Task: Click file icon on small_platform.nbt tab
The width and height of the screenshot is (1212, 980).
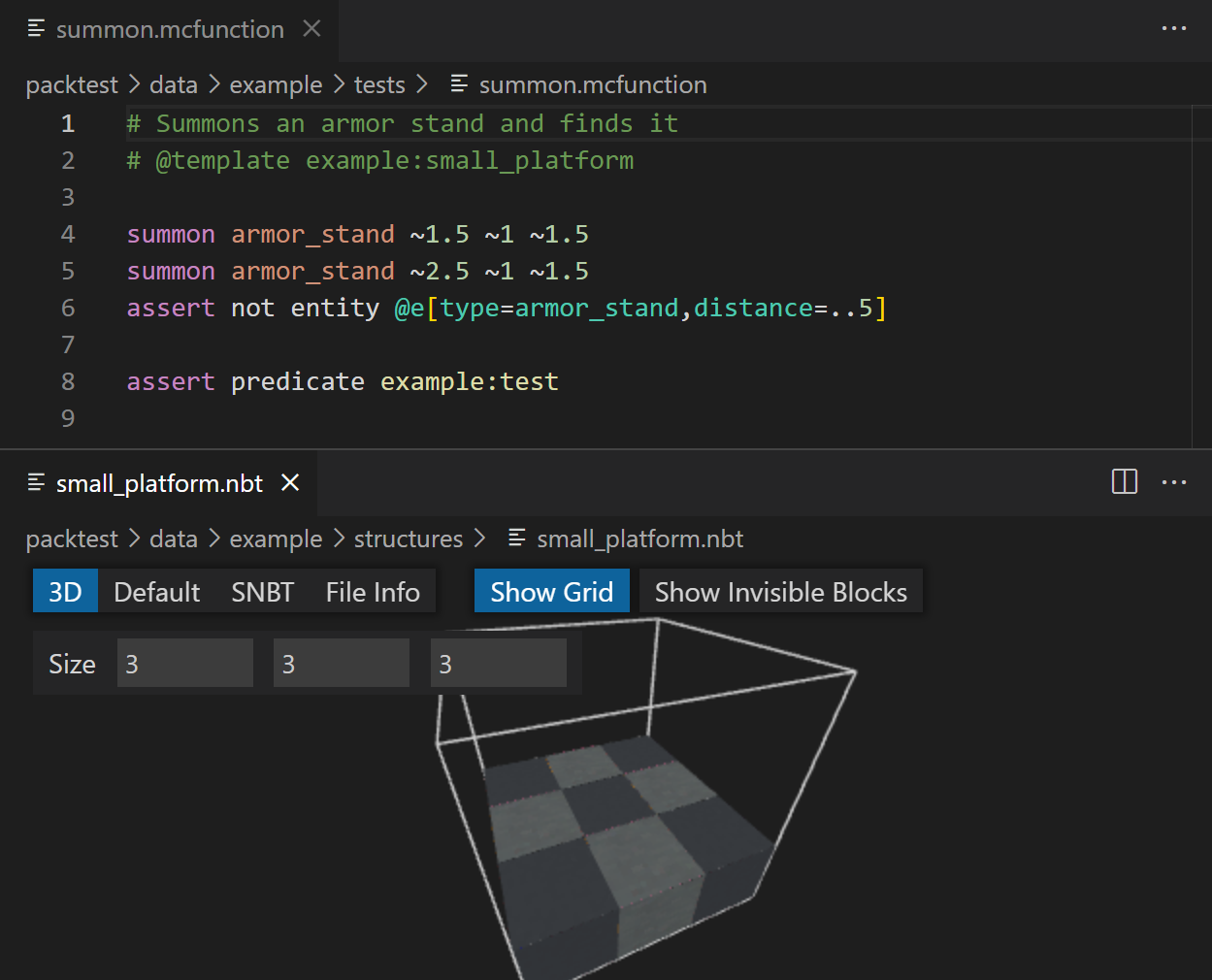Action: click(37, 482)
